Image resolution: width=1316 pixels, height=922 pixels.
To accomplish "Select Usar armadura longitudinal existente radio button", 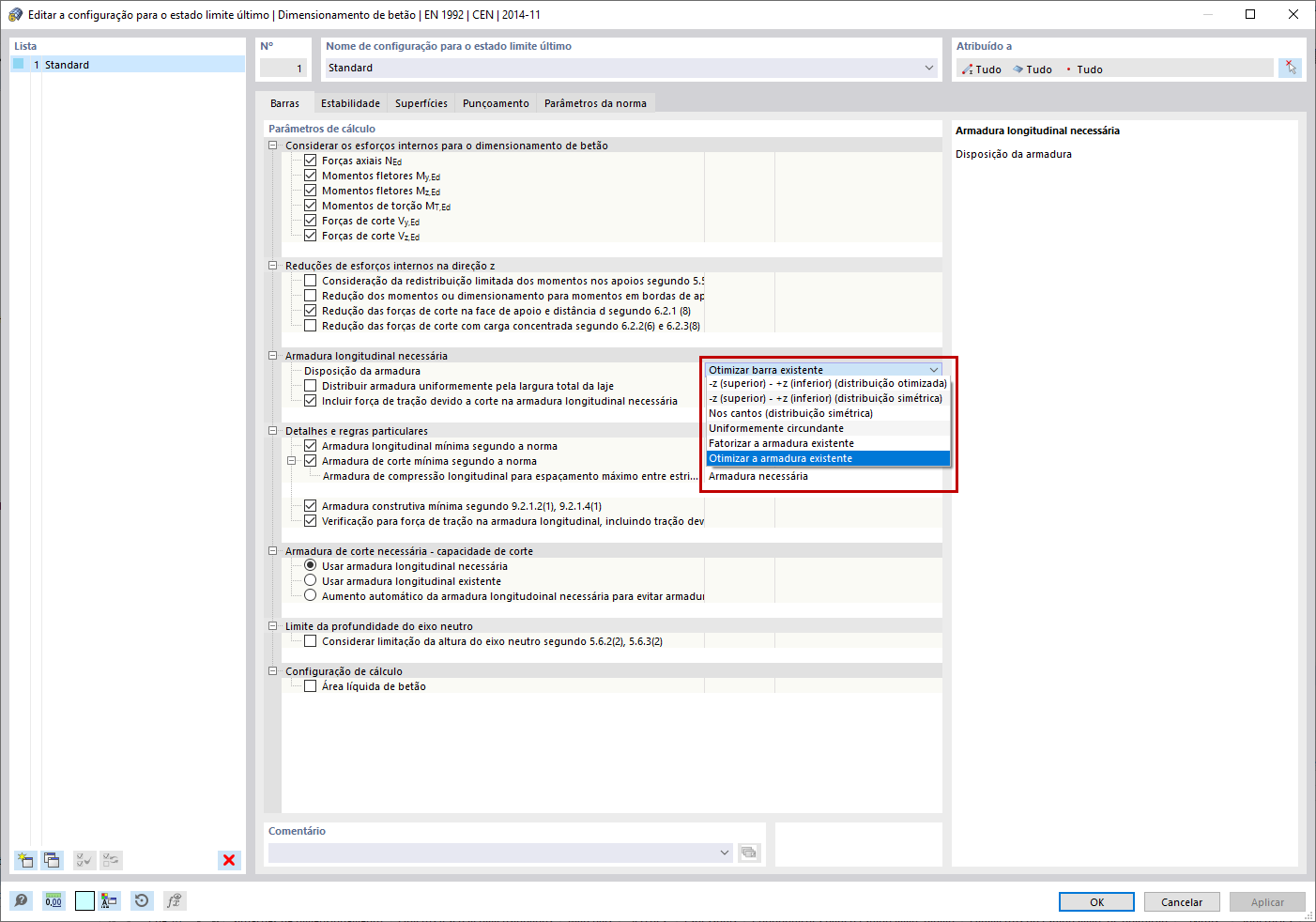I will pyautogui.click(x=311, y=581).
